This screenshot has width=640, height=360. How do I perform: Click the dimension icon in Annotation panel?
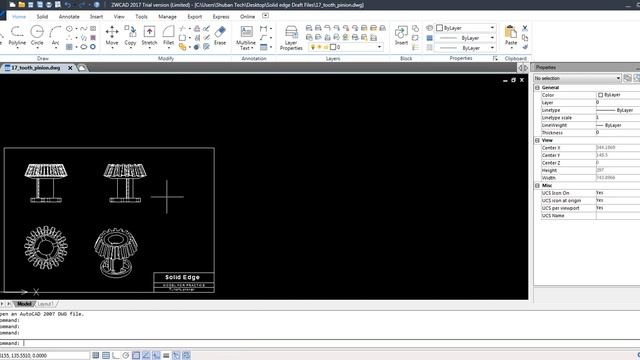[x=264, y=29]
